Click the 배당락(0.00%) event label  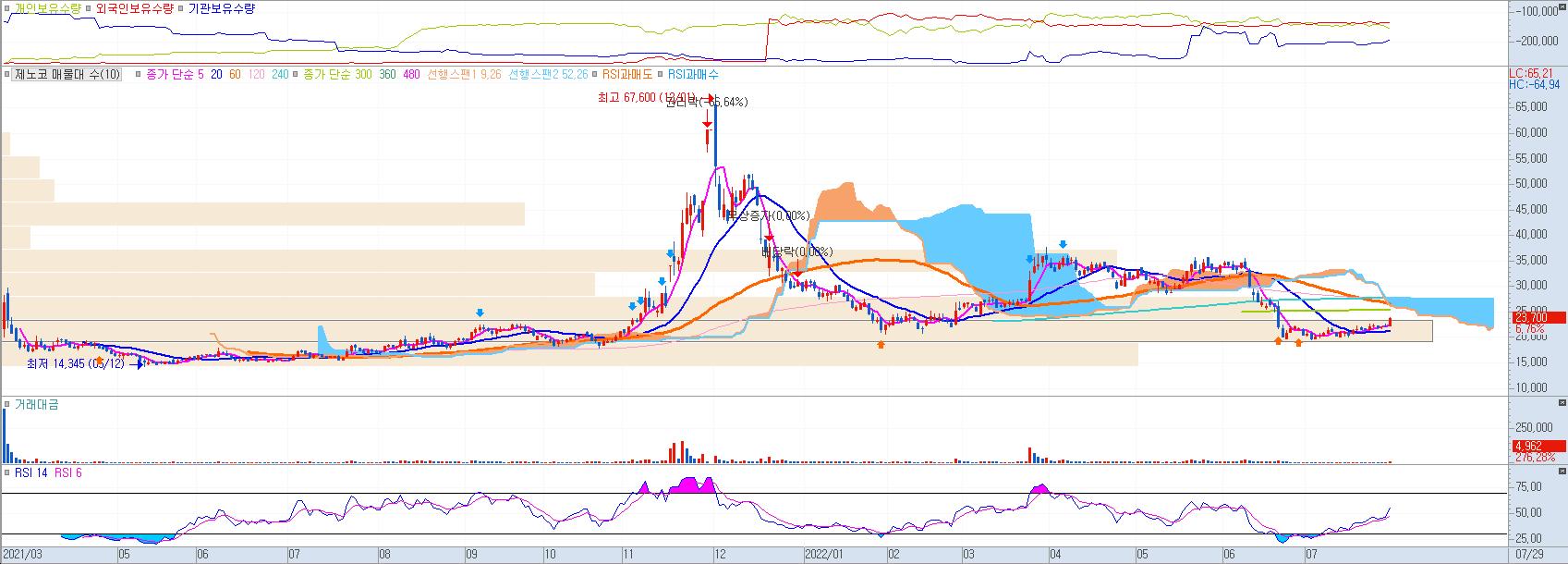point(796,251)
